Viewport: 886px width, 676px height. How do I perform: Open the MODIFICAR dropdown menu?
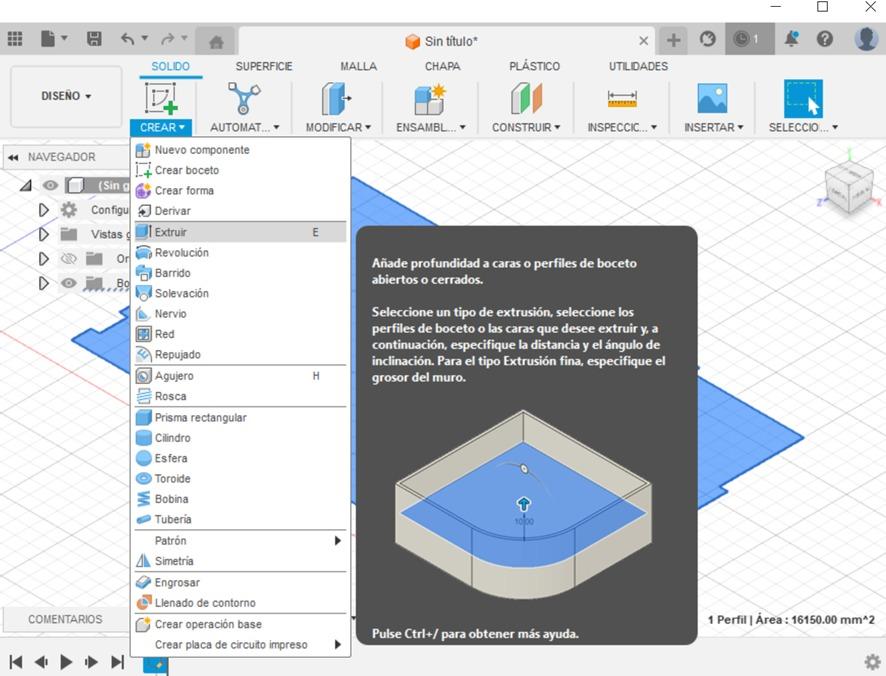tap(338, 128)
